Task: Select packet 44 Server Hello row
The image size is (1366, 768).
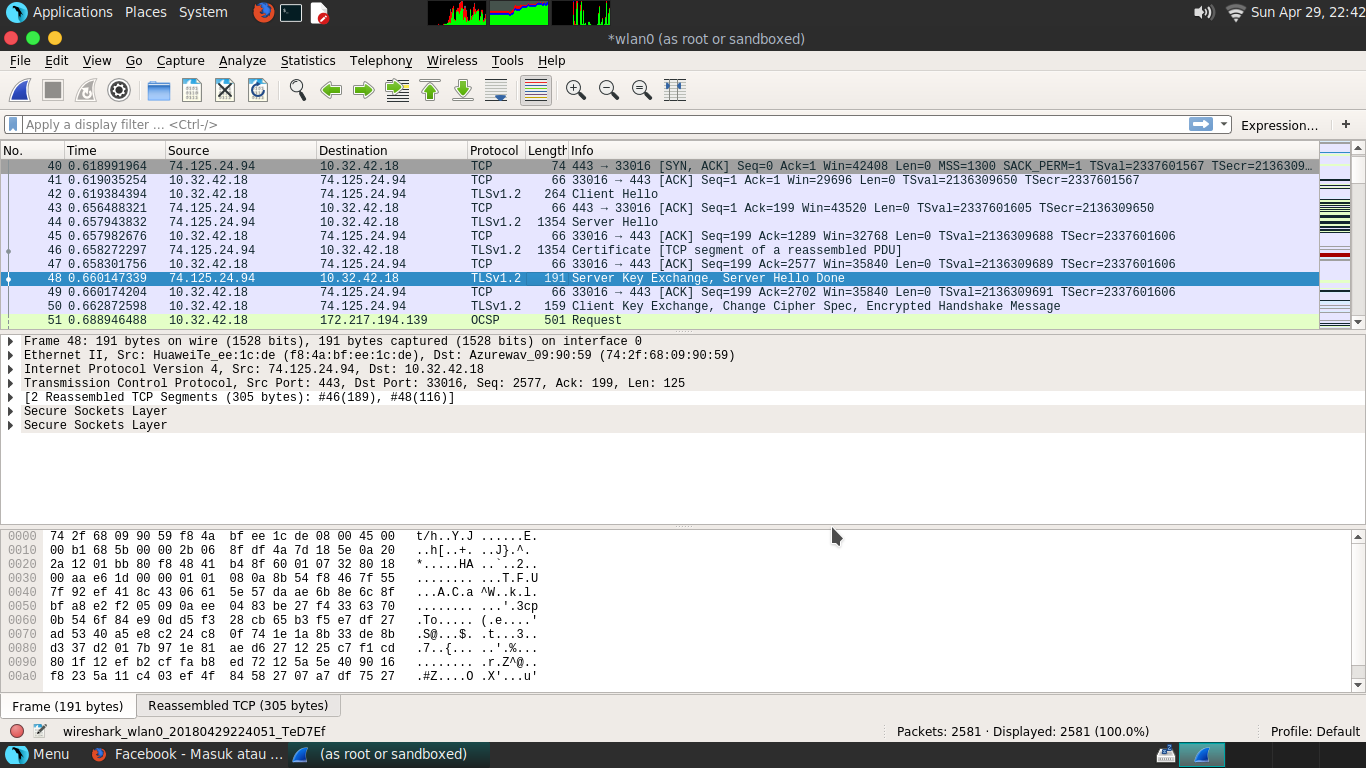Action: click(x=660, y=222)
